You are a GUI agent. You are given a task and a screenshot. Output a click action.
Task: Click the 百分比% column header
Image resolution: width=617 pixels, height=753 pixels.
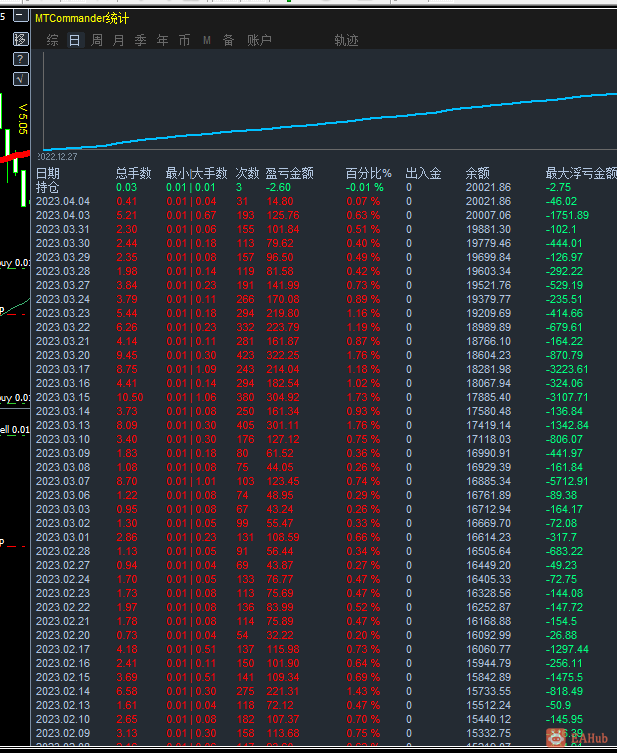point(369,173)
